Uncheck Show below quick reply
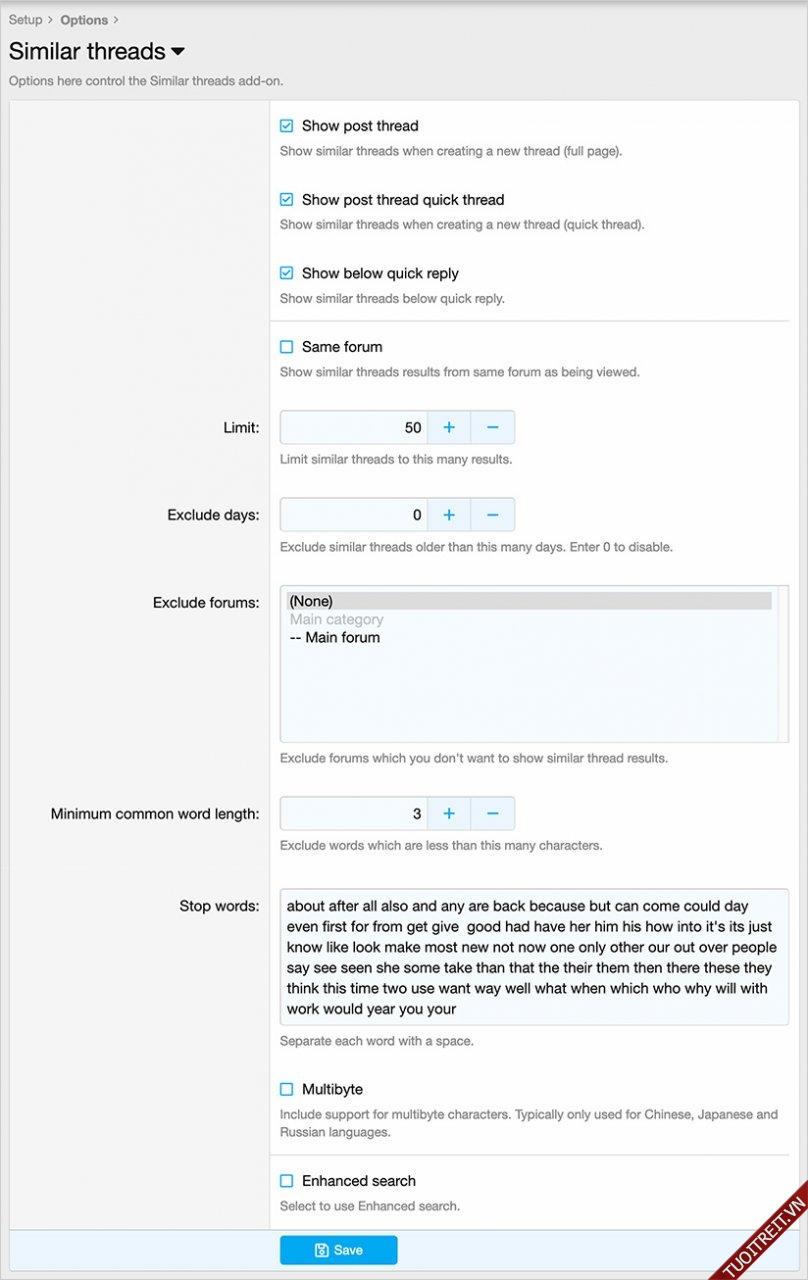Screen dimensions: 808x1280 click(x=287, y=273)
